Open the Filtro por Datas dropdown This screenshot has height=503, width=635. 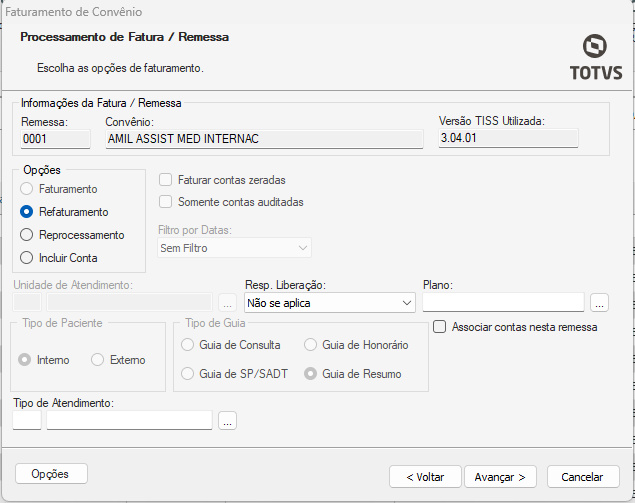(234, 248)
